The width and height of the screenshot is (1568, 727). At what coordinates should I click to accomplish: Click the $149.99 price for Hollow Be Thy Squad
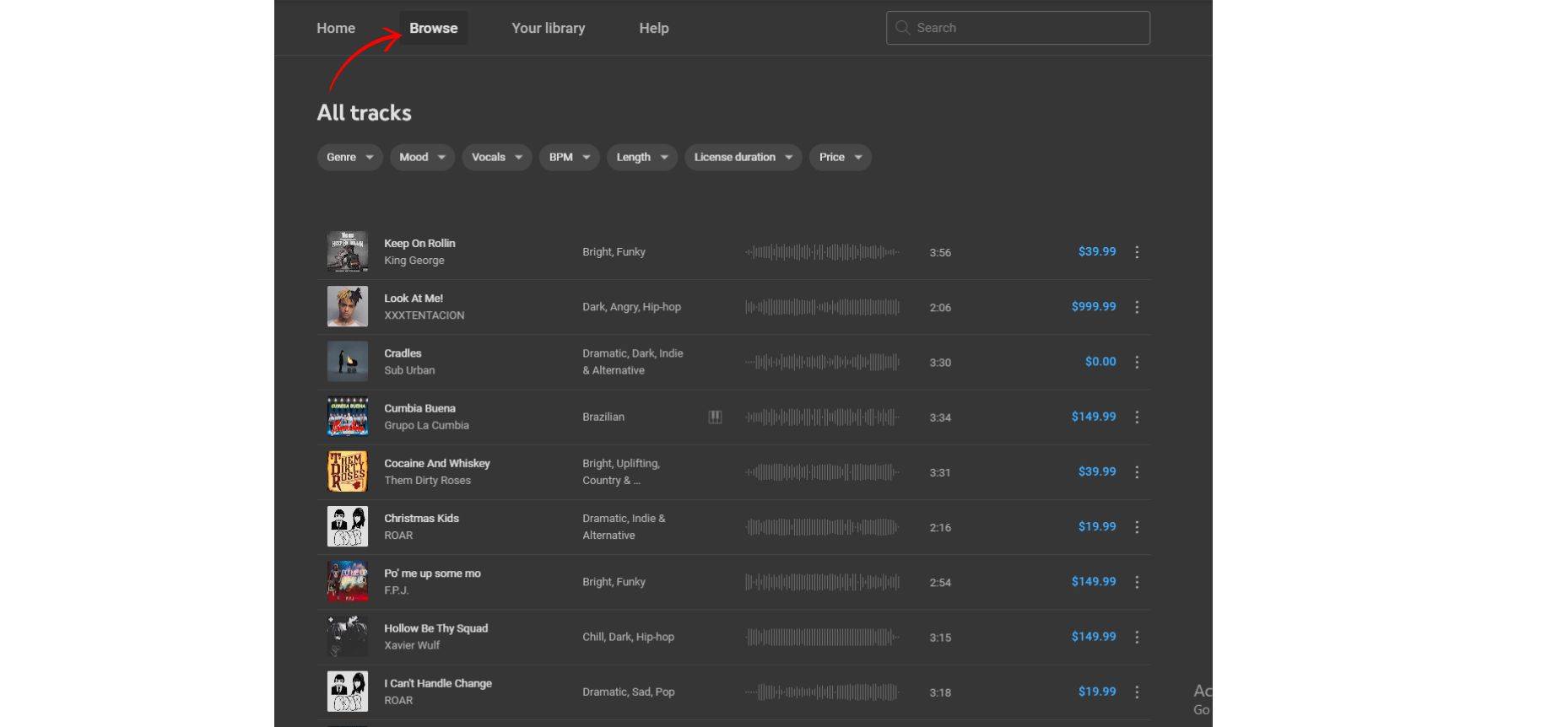(x=1094, y=636)
